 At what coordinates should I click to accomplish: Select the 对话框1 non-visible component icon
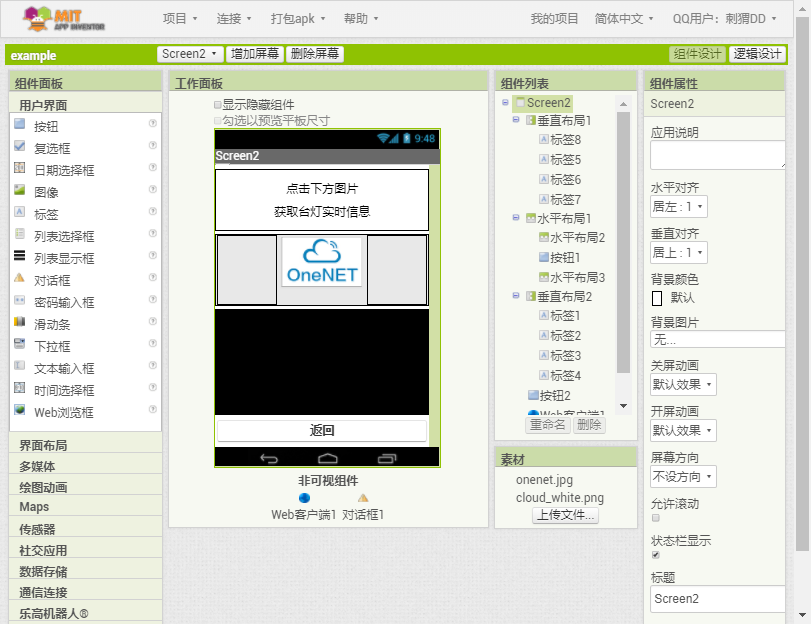(363, 498)
